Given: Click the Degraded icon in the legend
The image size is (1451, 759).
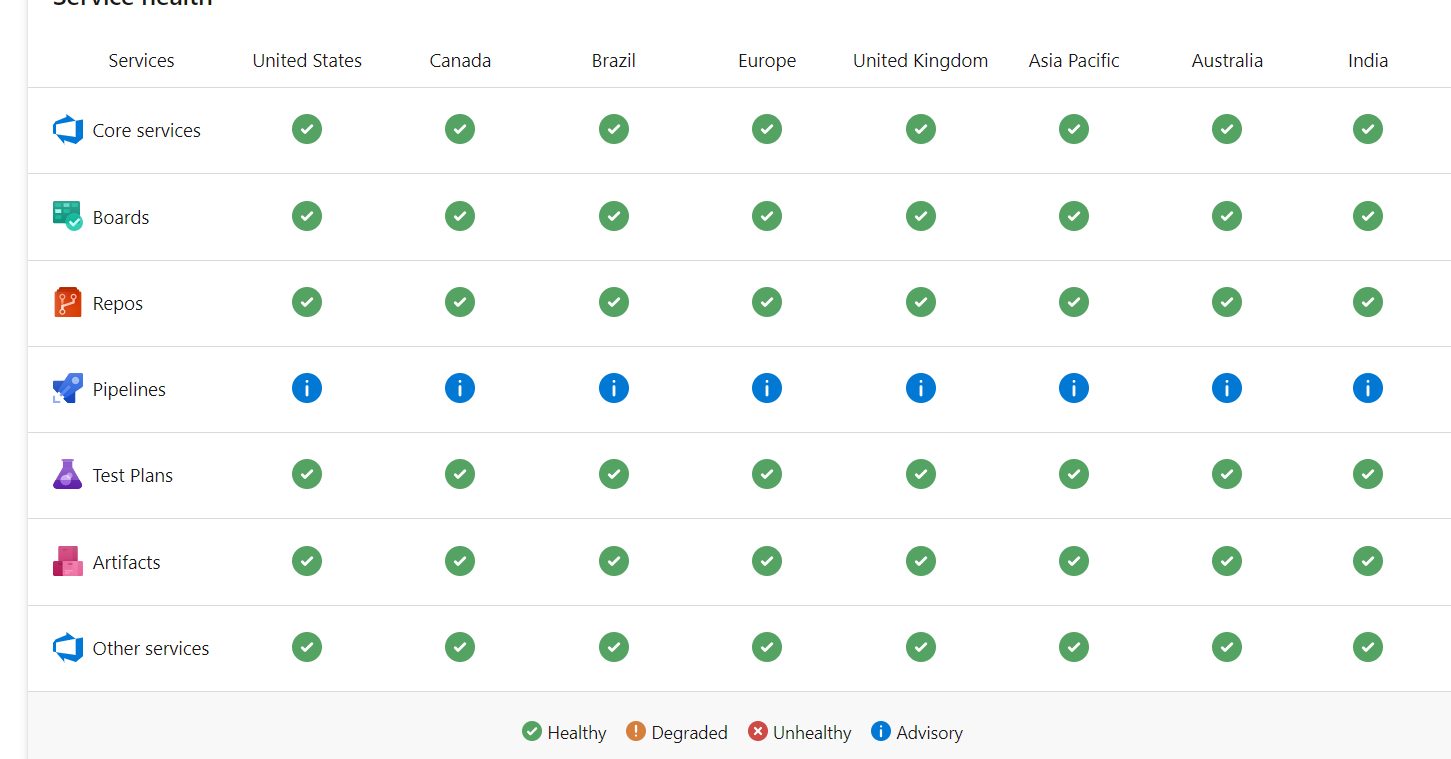Looking at the screenshot, I should (638, 731).
